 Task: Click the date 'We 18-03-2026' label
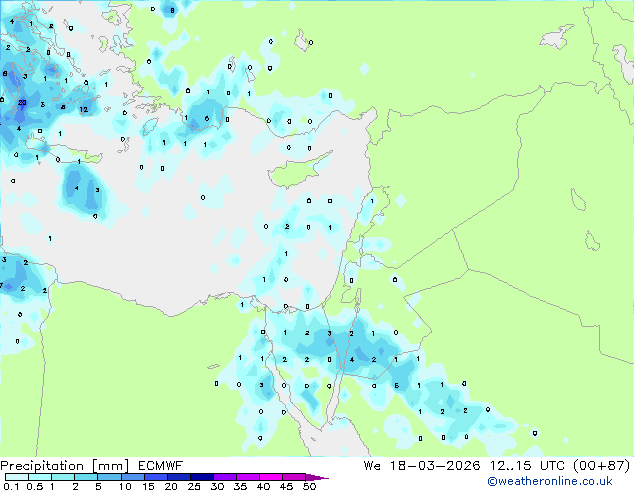tap(422, 466)
